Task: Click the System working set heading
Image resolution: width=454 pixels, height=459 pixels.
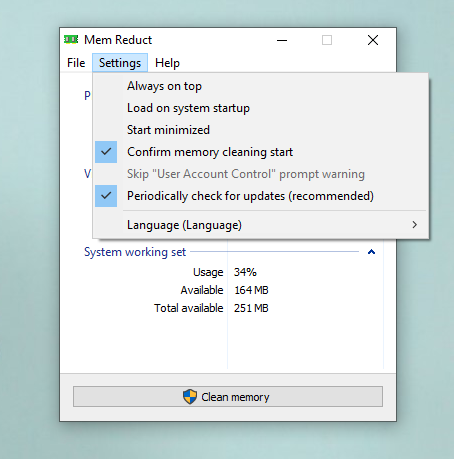Action: (135, 252)
